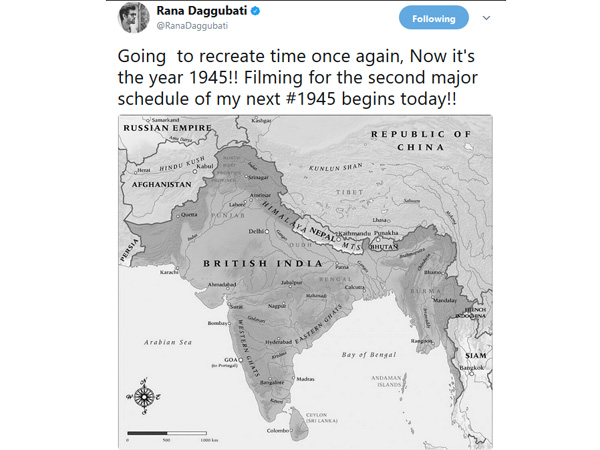Click the Bangkok city marker
Viewport: 600px width, 450px height.
click(x=471, y=374)
